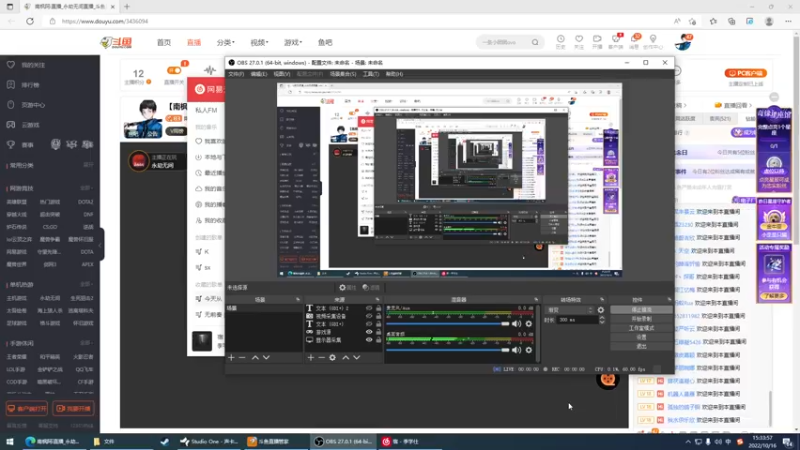Open desktop audio channel gear settings

click(x=529, y=350)
